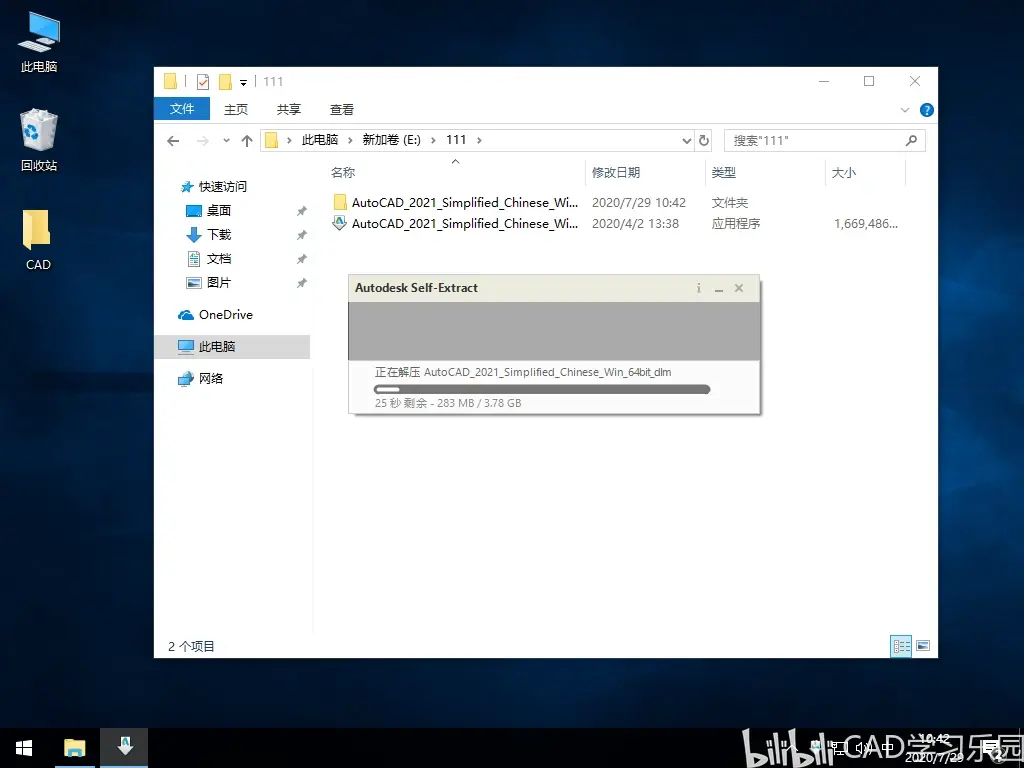
Task: Open 图片 in navigation pane
Action: pyautogui.click(x=209, y=283)
